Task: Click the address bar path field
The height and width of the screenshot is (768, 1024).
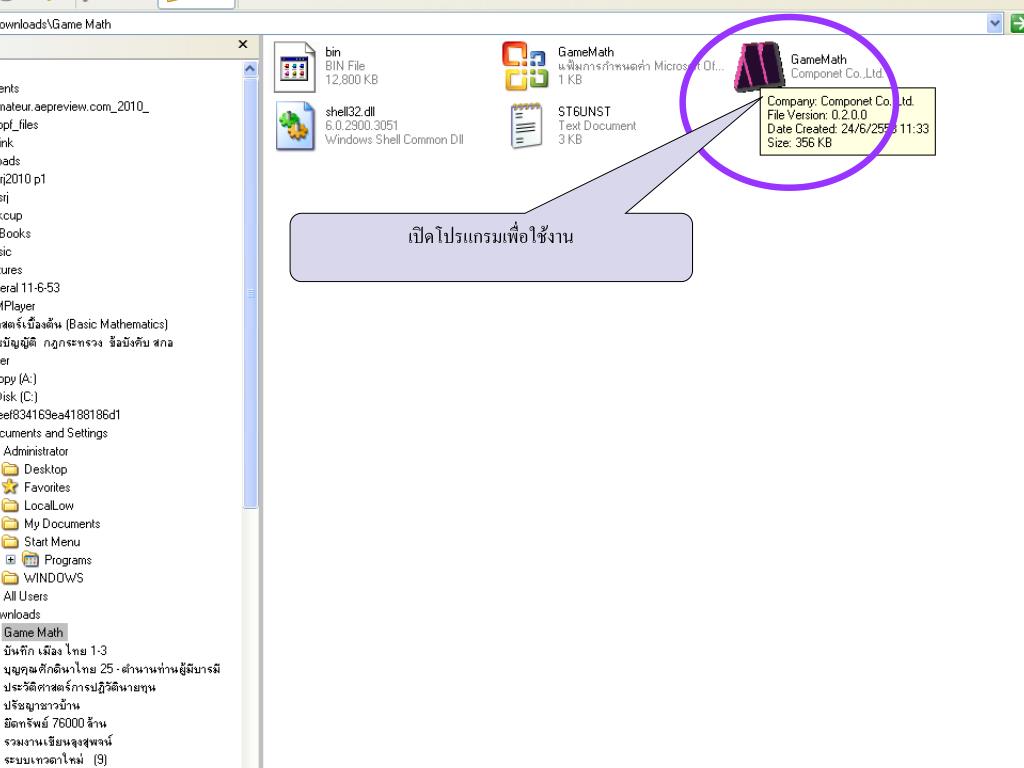Action: coord(492,24)
